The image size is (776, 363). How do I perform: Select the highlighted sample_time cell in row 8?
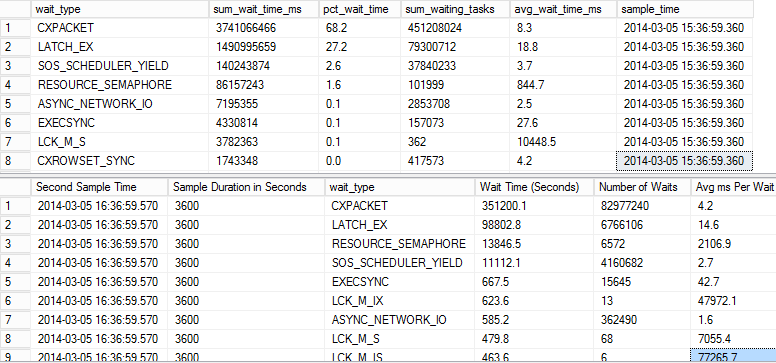pos(685,161)
